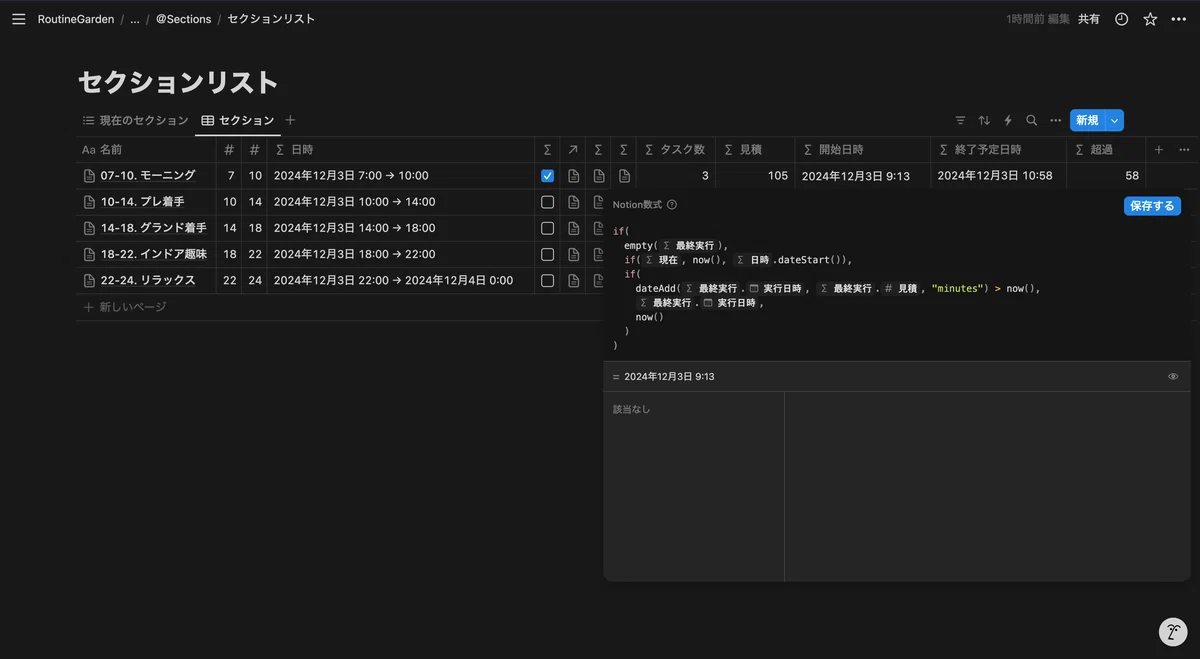
Task: Open page icon for 14-18. グランド着手
Action: coord(89,228)
